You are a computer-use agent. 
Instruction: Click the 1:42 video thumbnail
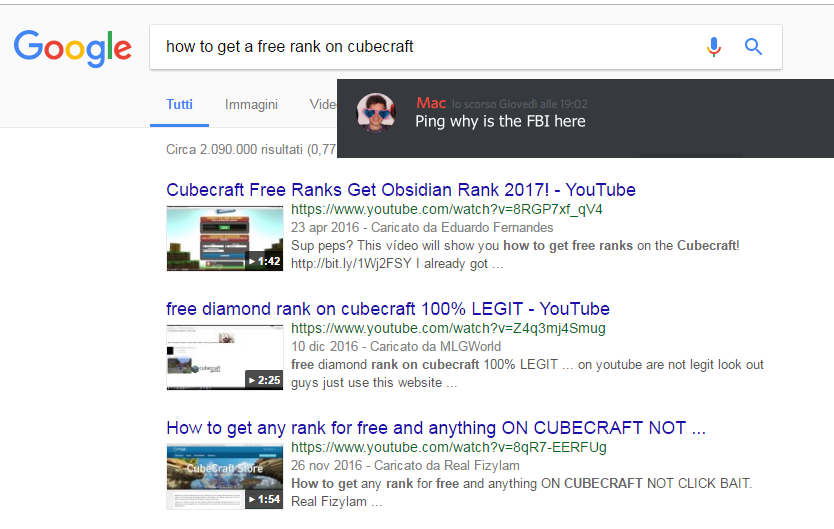pyautogui.click(x=224, y=238)
